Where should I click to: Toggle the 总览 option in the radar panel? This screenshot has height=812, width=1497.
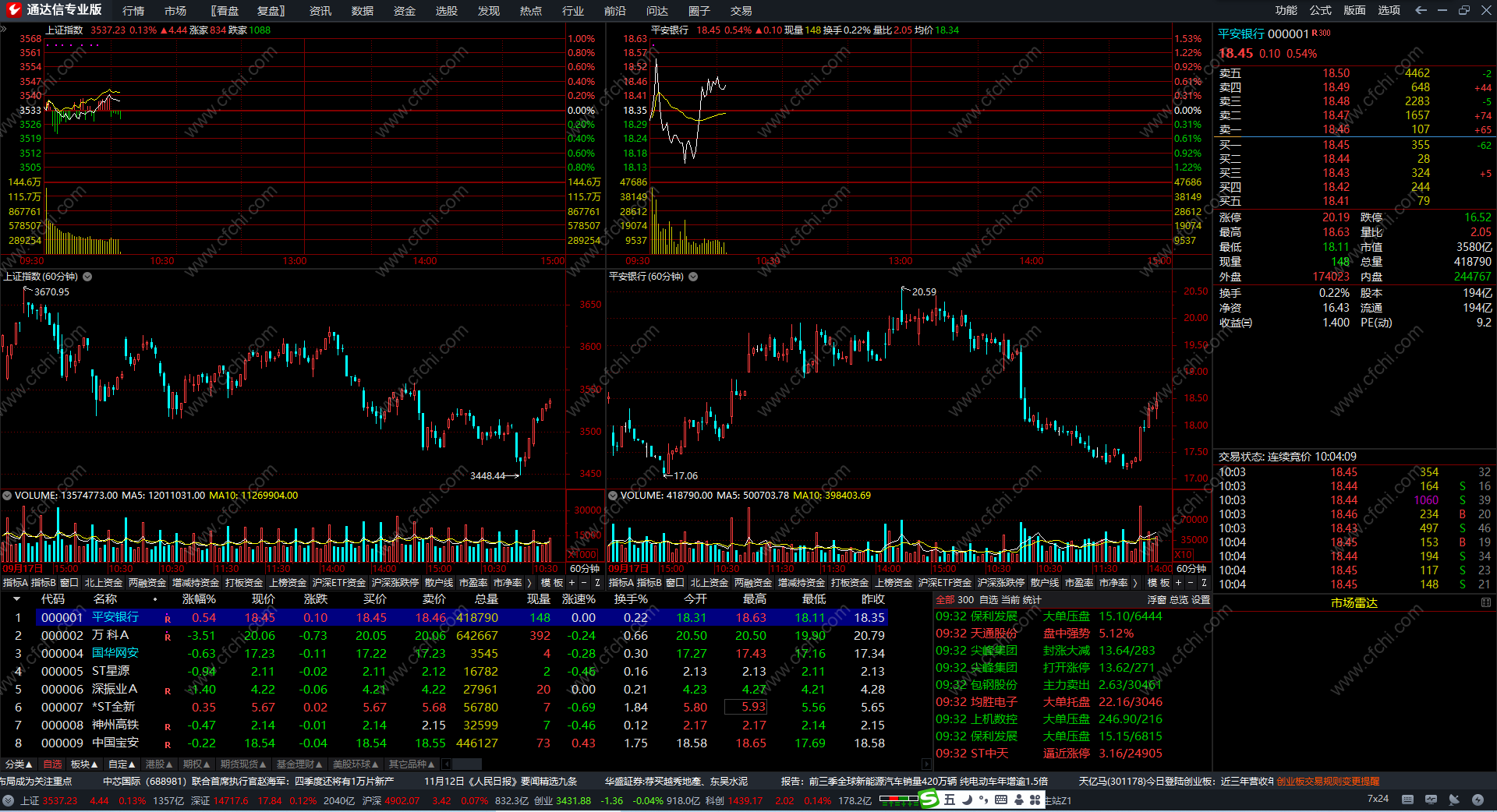(1178, 600)
